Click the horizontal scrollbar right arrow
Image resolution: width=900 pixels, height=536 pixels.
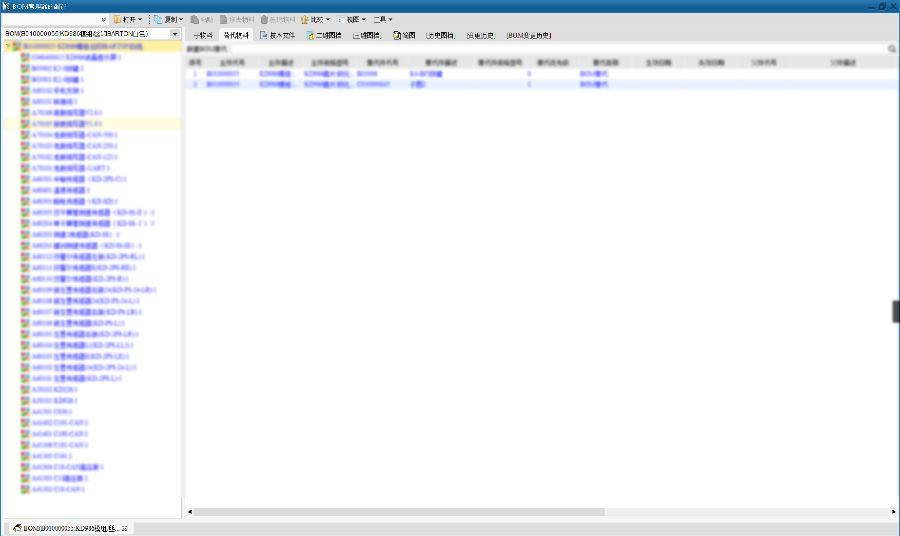click(894, 512)
